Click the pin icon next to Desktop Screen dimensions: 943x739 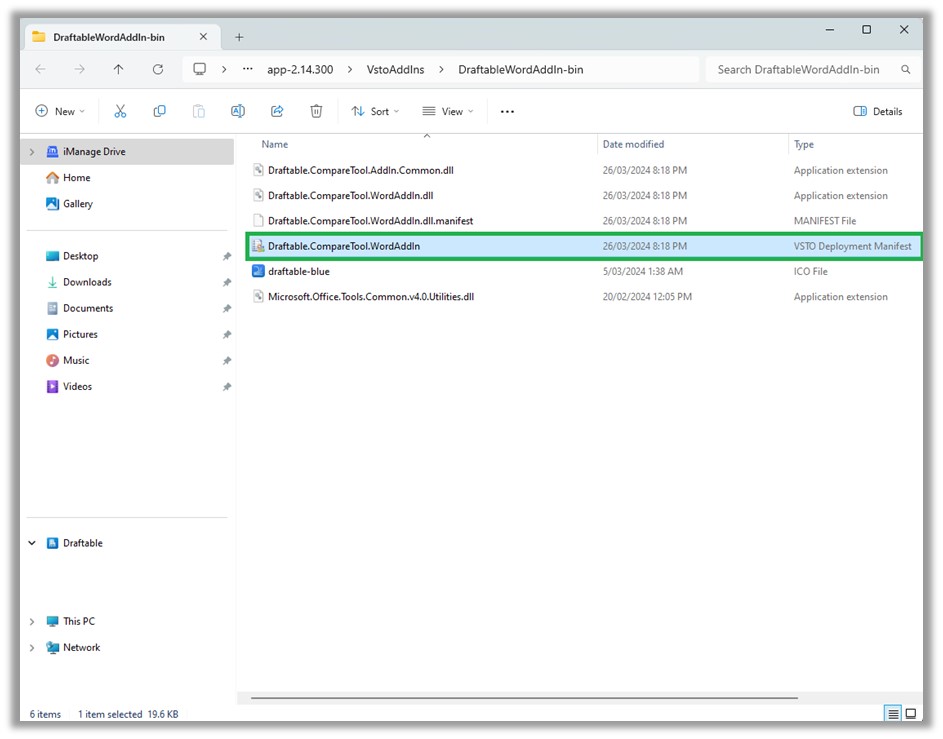tap(227, 256)
